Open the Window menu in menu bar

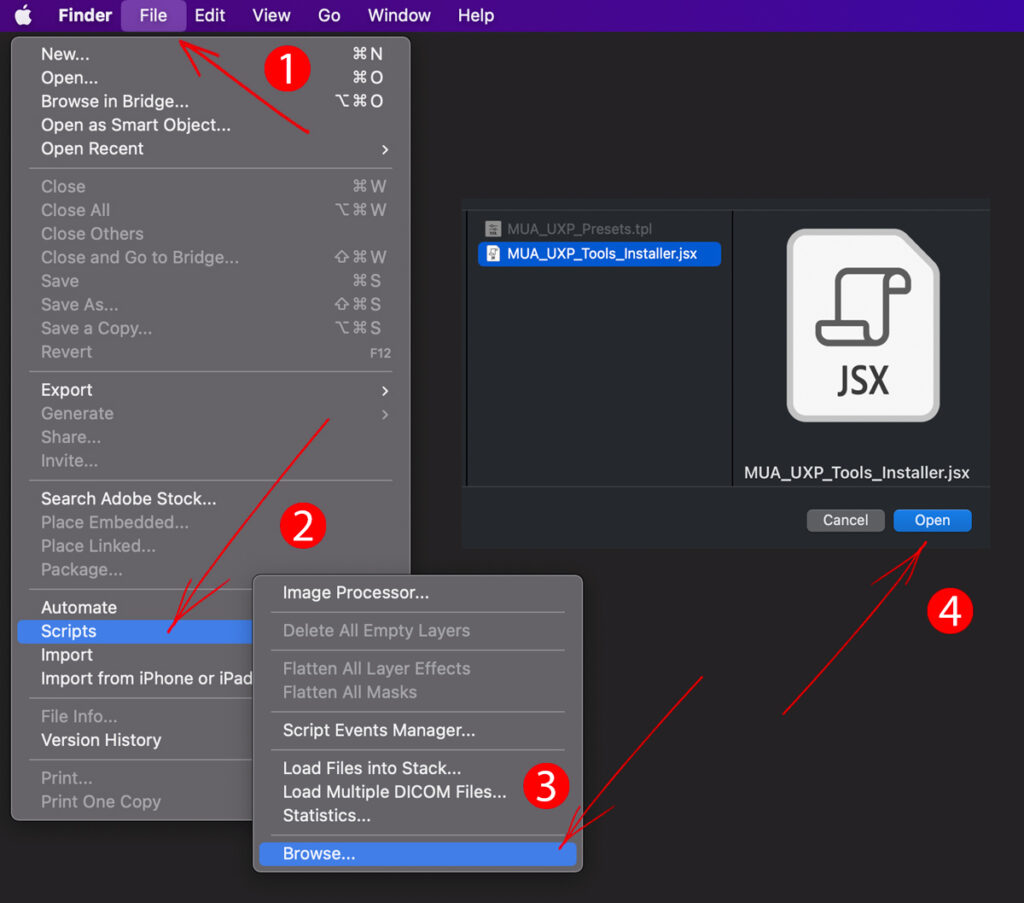click(399, 15)
